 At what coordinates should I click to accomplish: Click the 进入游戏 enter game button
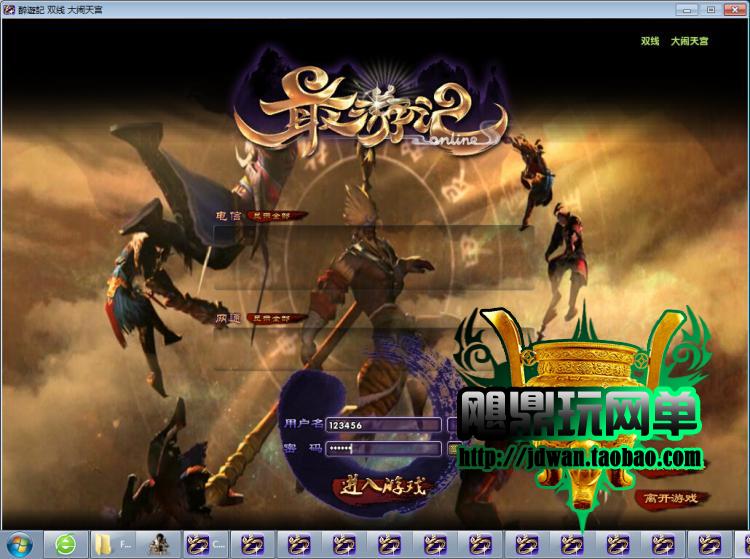383,486
